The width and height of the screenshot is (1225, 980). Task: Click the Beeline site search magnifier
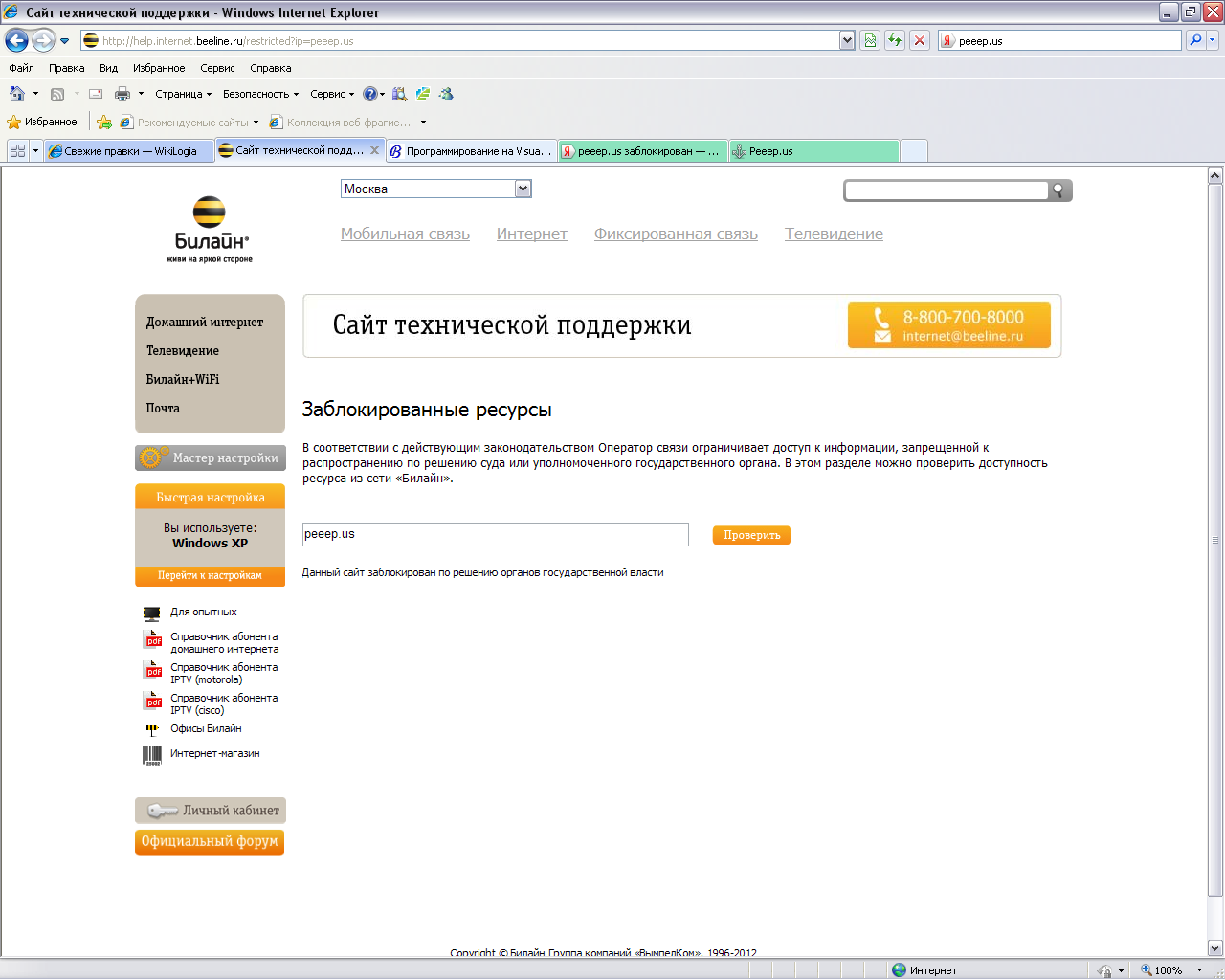[1058, 189]
